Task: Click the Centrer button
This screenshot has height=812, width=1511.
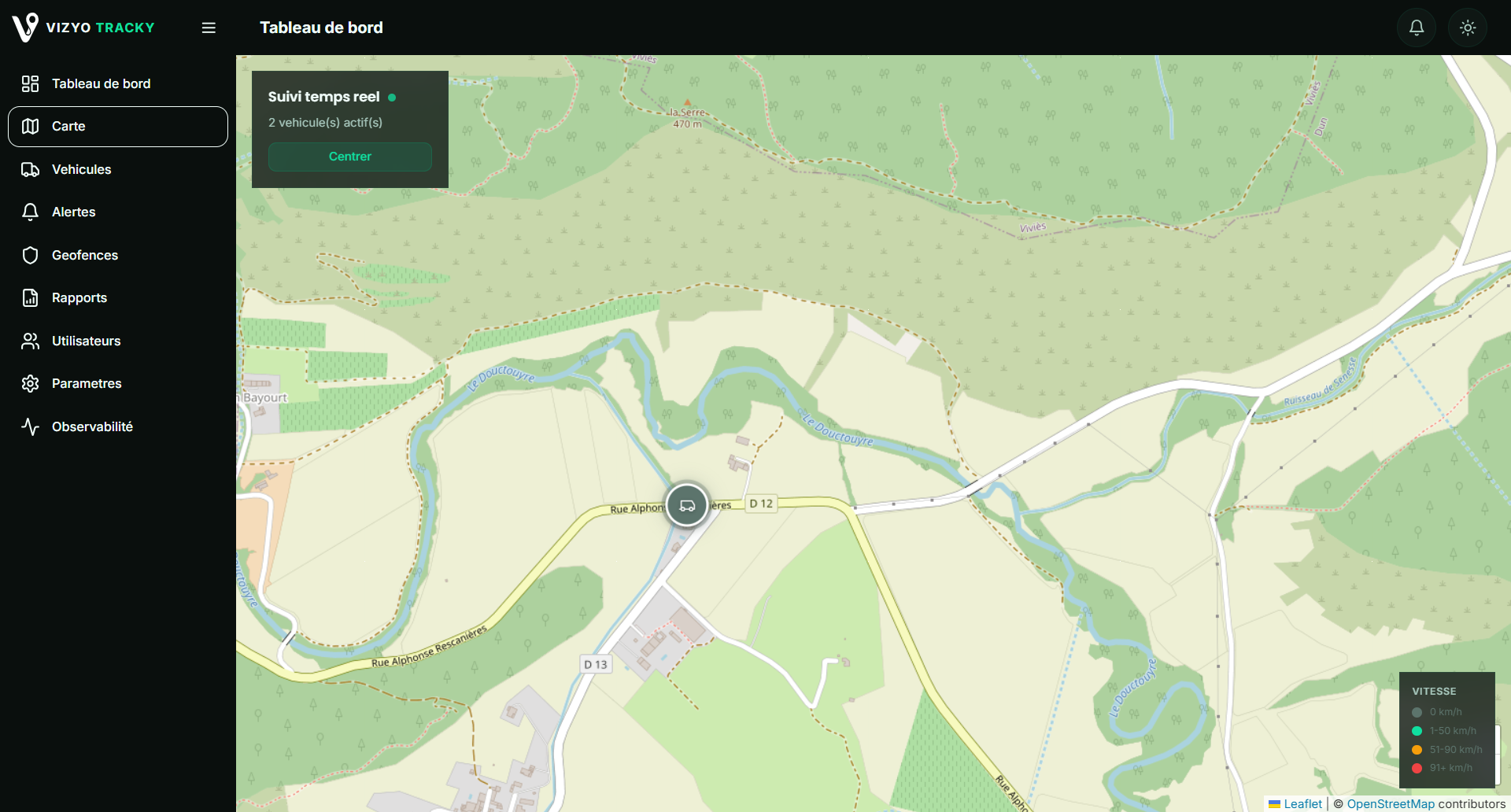Action: click(350, 157)
